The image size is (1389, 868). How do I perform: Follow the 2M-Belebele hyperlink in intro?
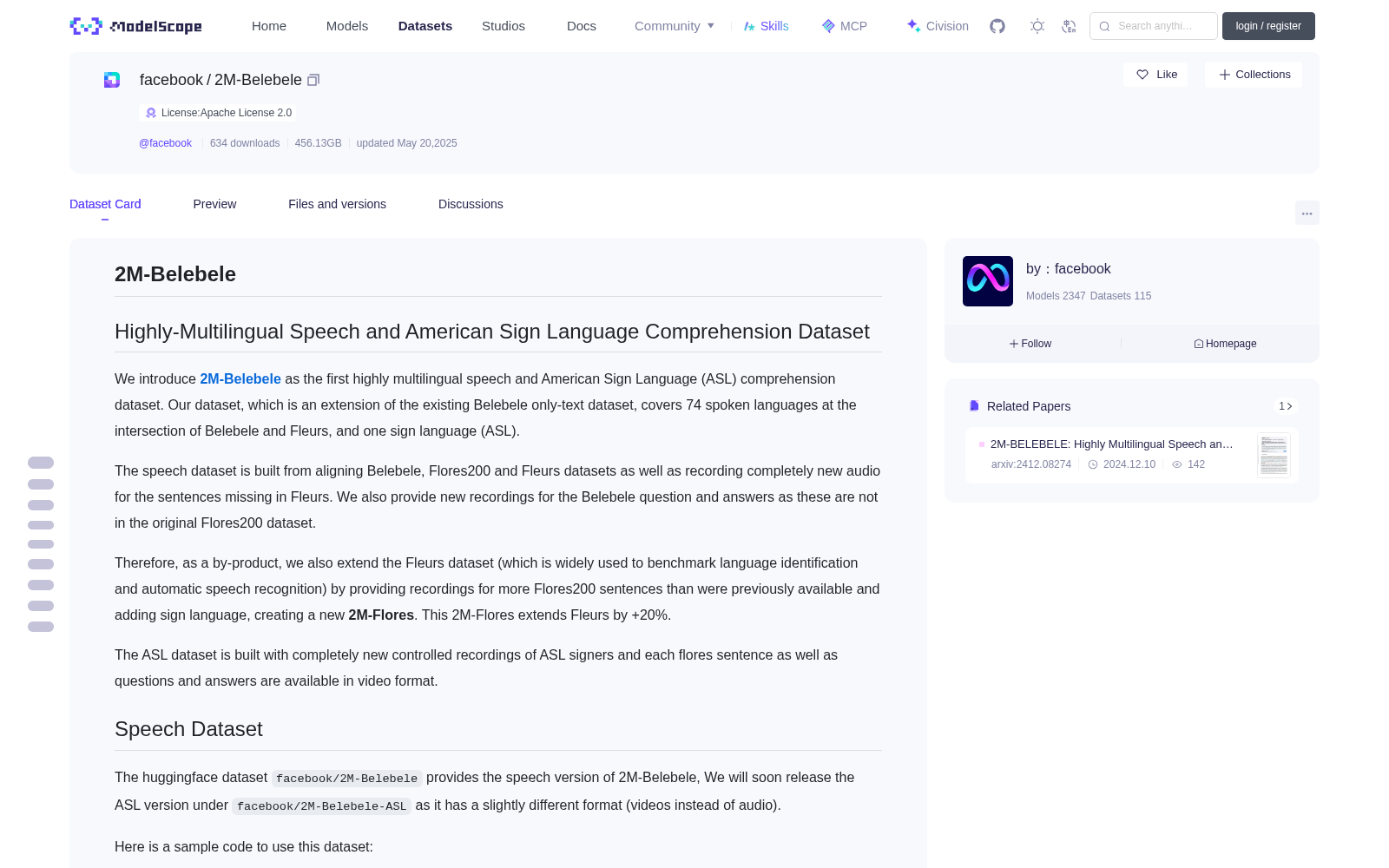[240, 379]
